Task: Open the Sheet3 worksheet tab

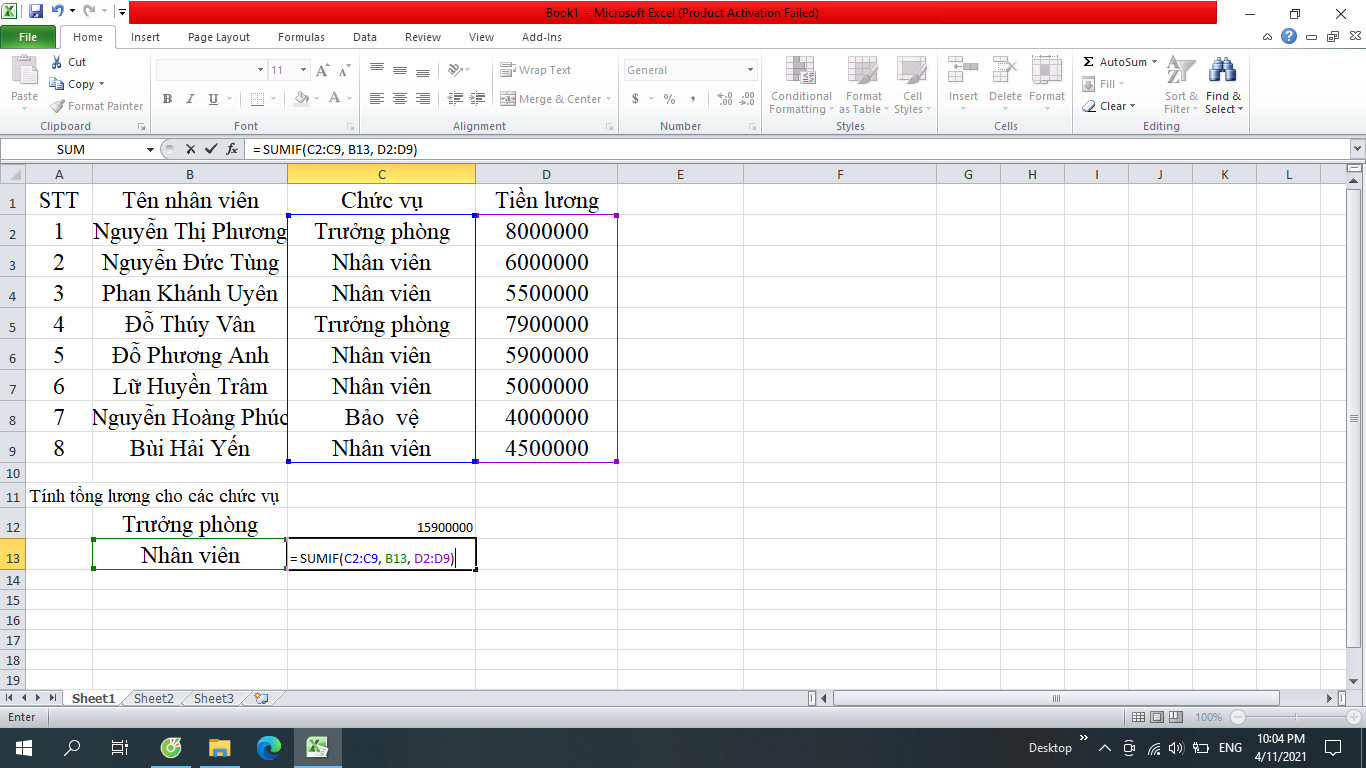Action: coord(214,698)
